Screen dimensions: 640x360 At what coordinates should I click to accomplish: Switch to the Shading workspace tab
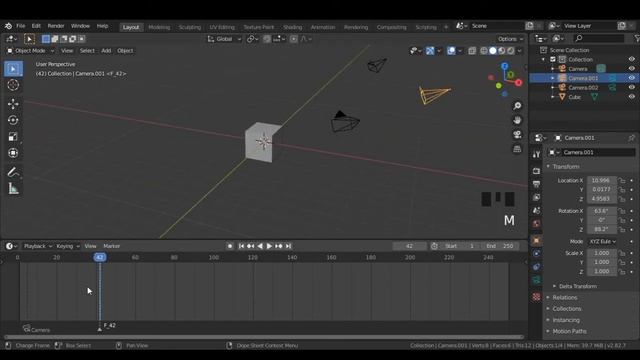(292, 27)
